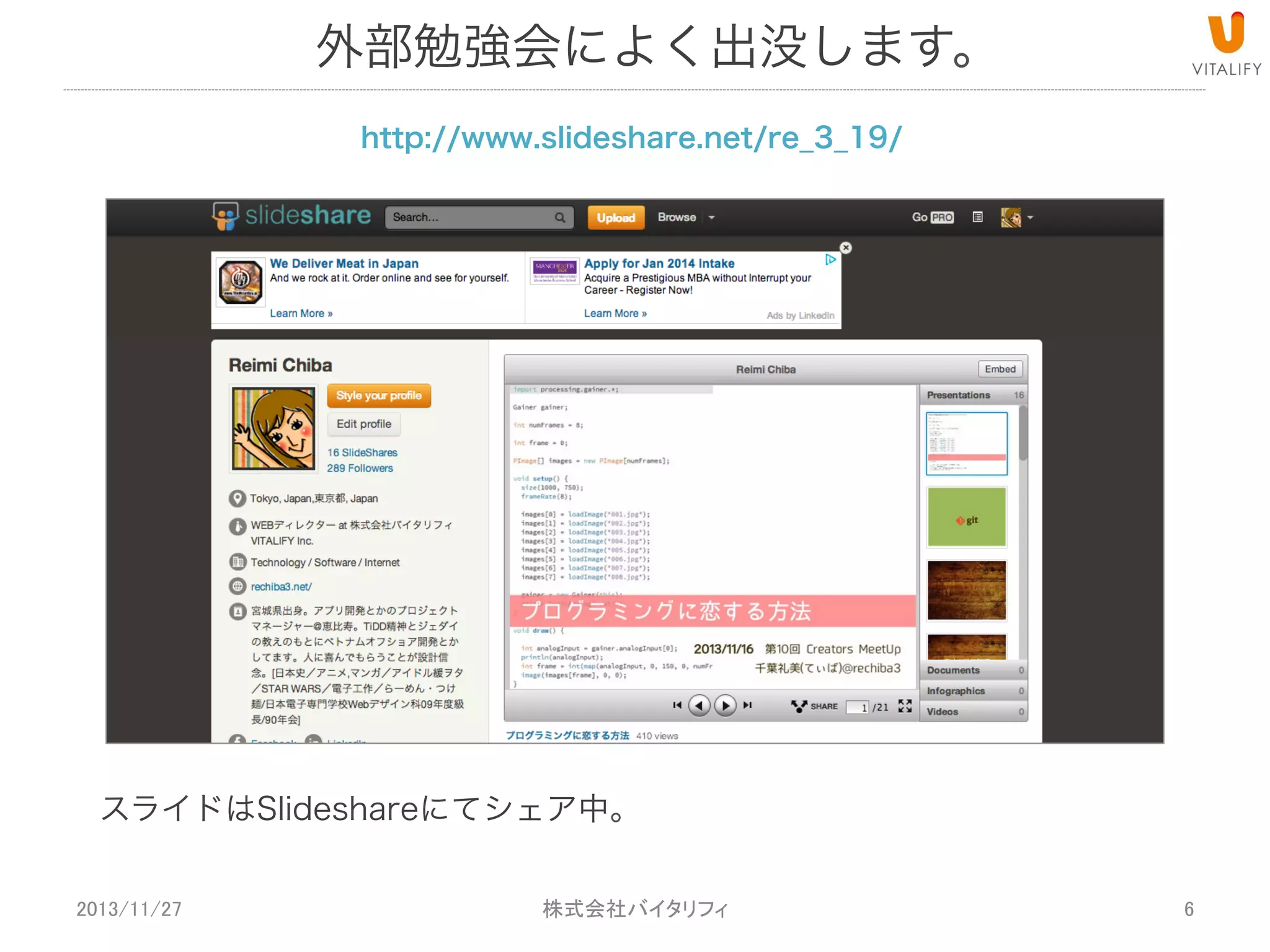Click Style your profile button
The width and height of the screenshot is (1270, 952).
coord(379,395)
